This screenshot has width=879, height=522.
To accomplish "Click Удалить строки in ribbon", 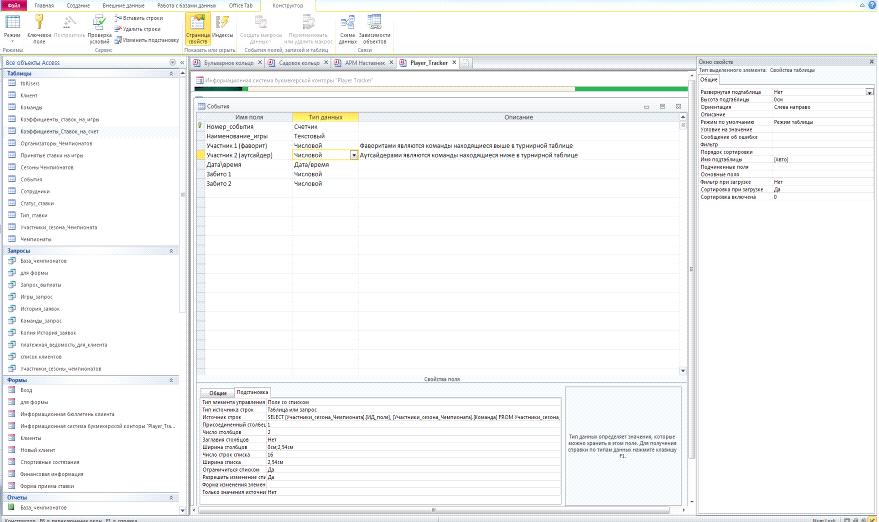I will pyautogui.click(x=142, y=29).
